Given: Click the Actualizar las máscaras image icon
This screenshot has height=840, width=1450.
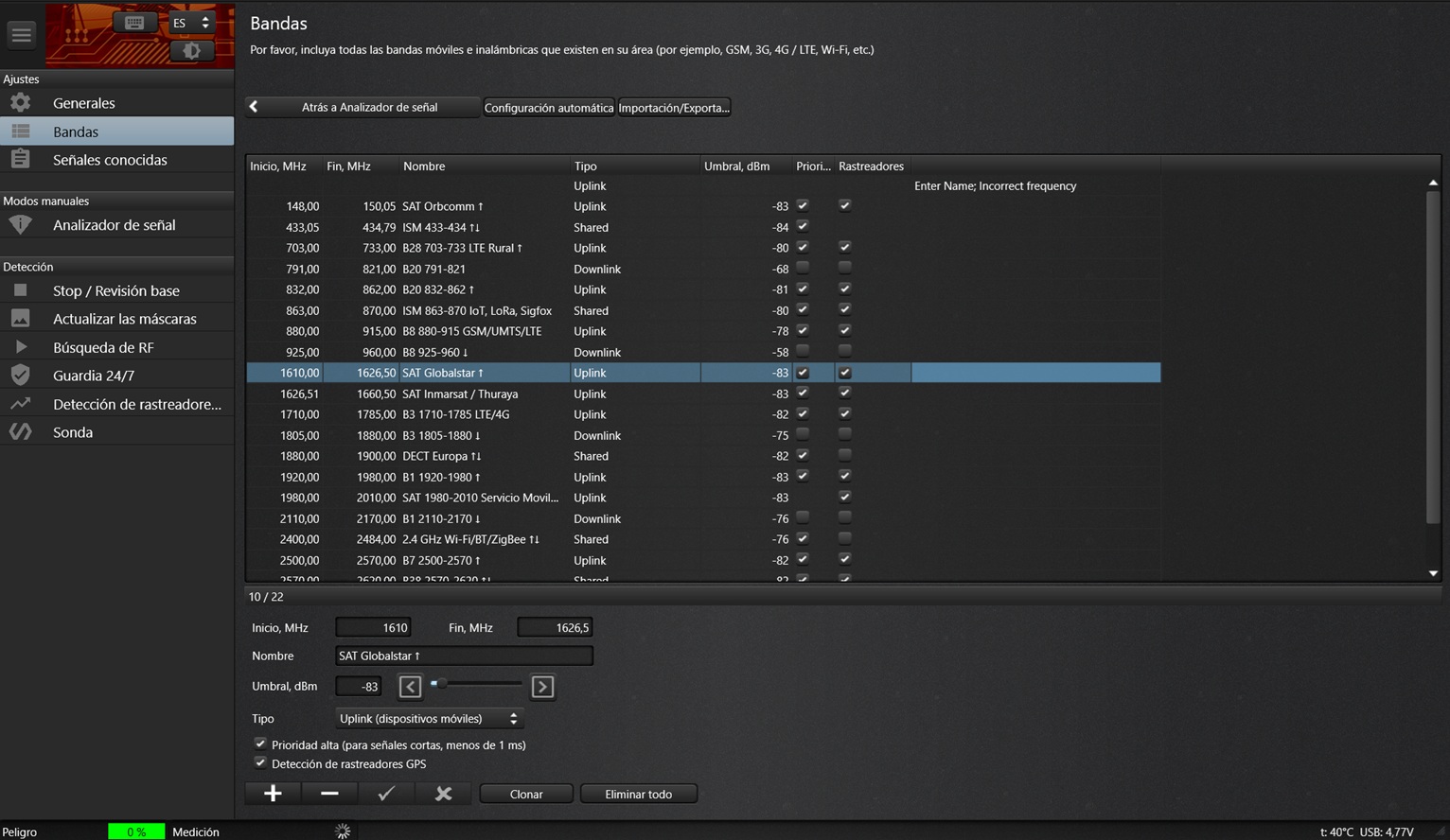Looking at the screenshot, I should tap(20, 318).
